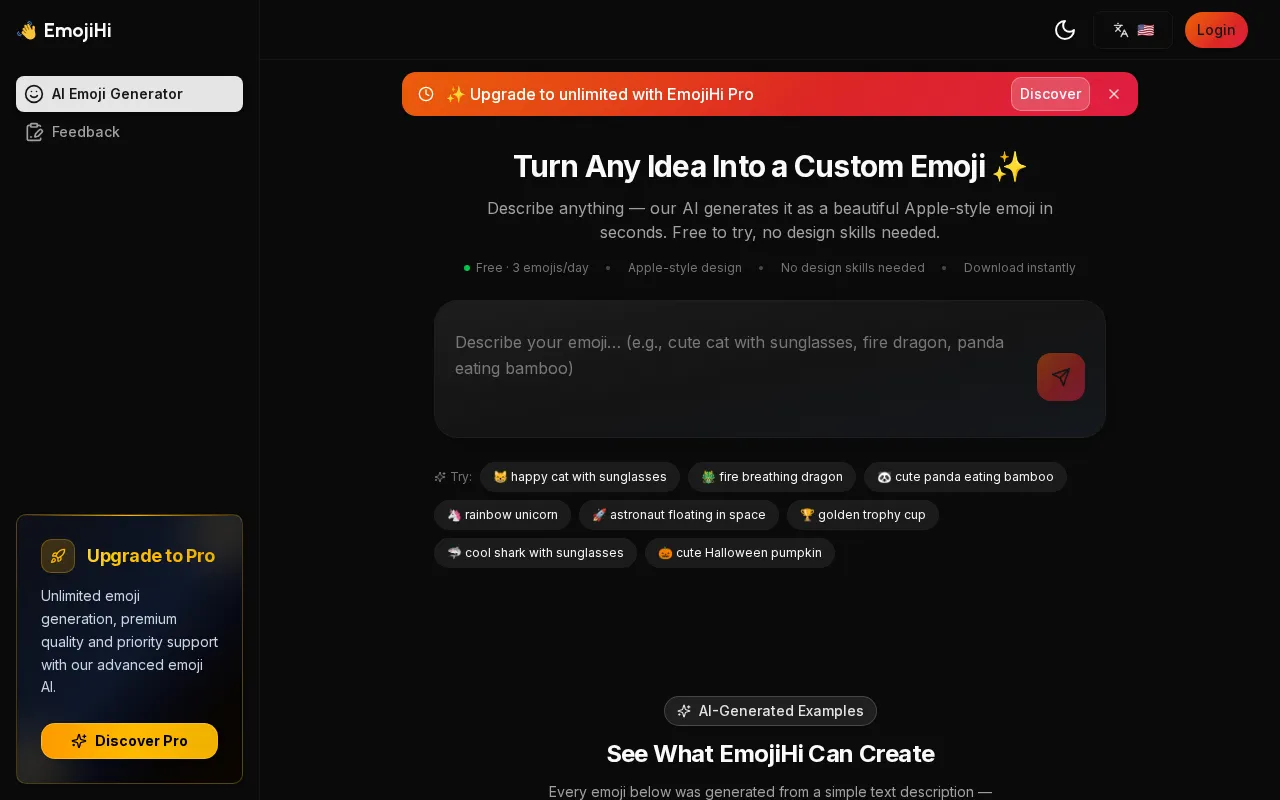The width and height of the screenshot is (1280, 800).
Task: Click the AI-Generated Examples badge
Action: 770,711
